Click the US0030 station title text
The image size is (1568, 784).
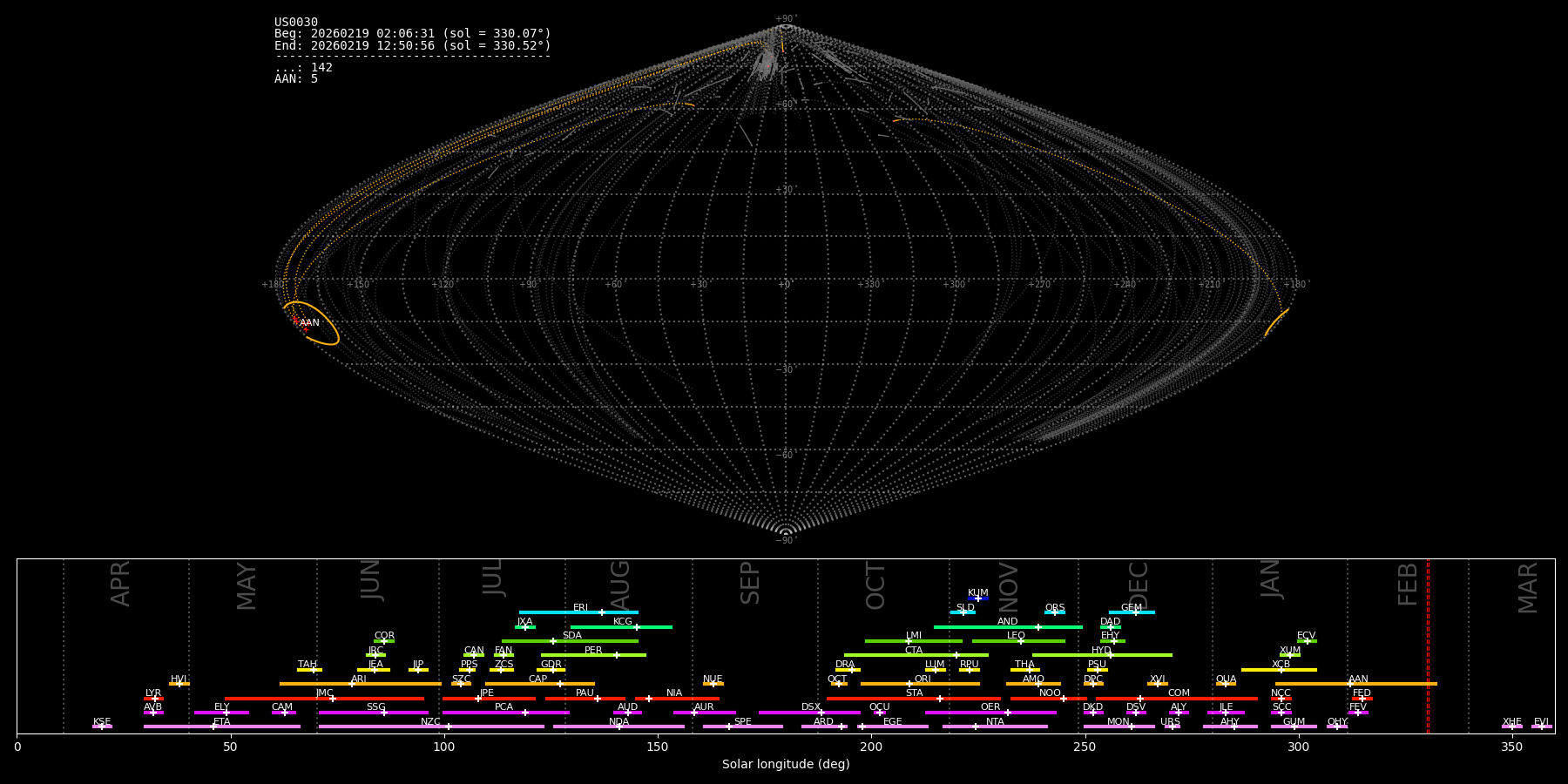[x=296, y=23]
